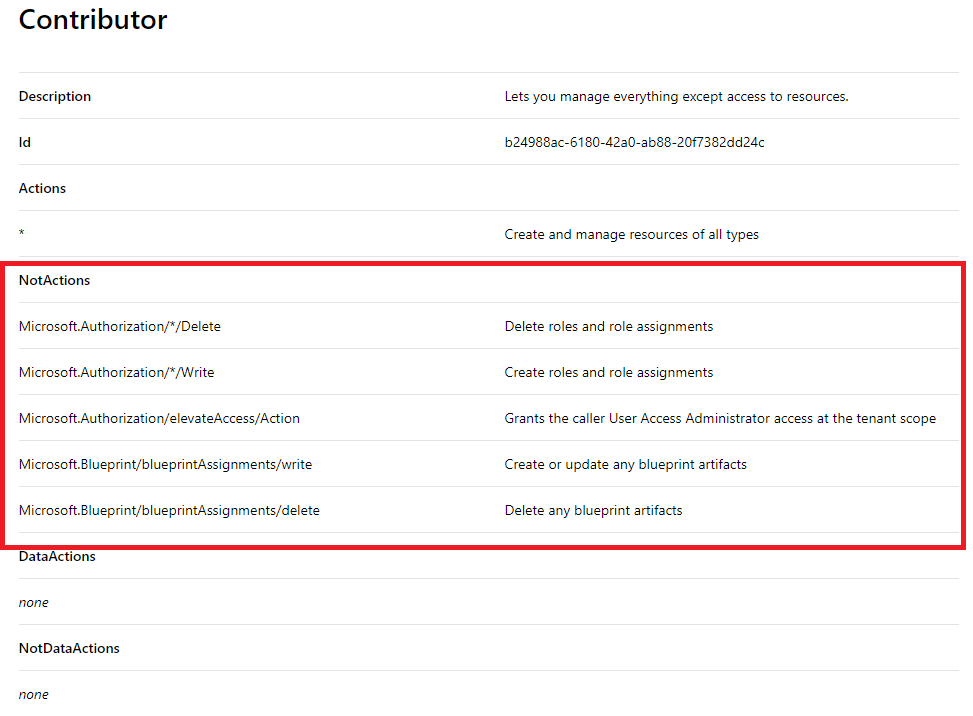Image resolution: width=973 pixels, height=716 pixels.
Task: Click 'Delete roles and role assignments' description
Action: coord(609,326)
